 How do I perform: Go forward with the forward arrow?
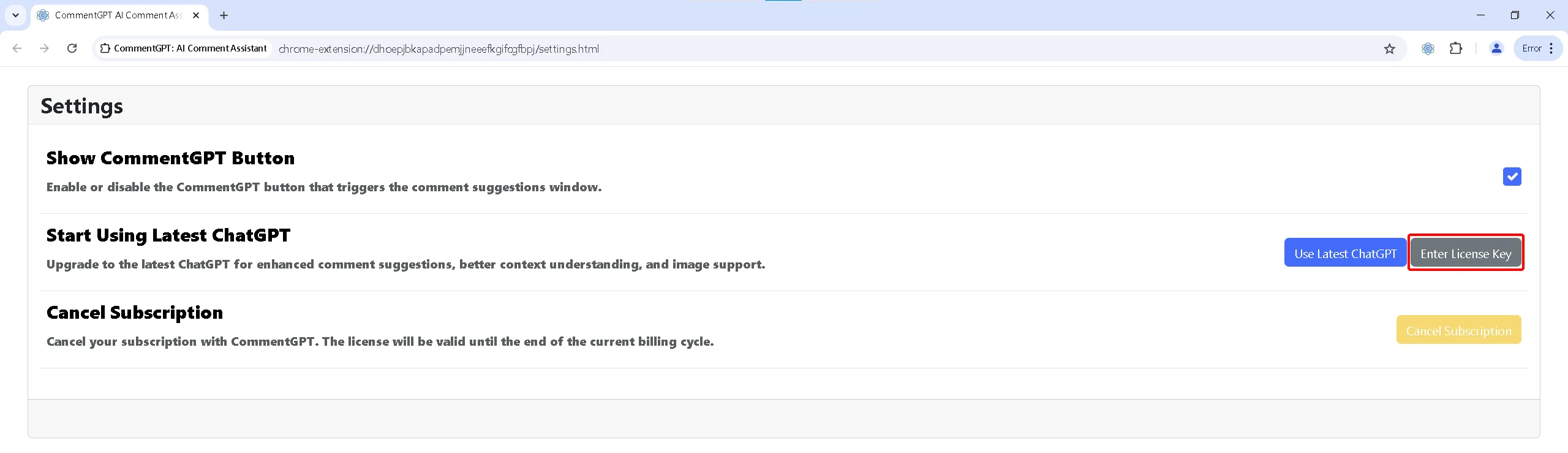pyautogui.click(x=44, y=48)
